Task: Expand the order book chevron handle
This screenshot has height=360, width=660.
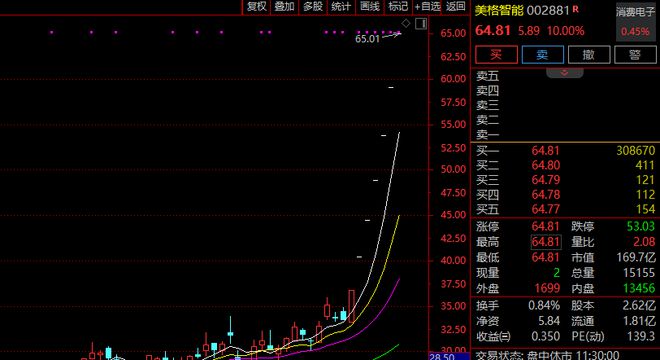Action: point(564,73)
